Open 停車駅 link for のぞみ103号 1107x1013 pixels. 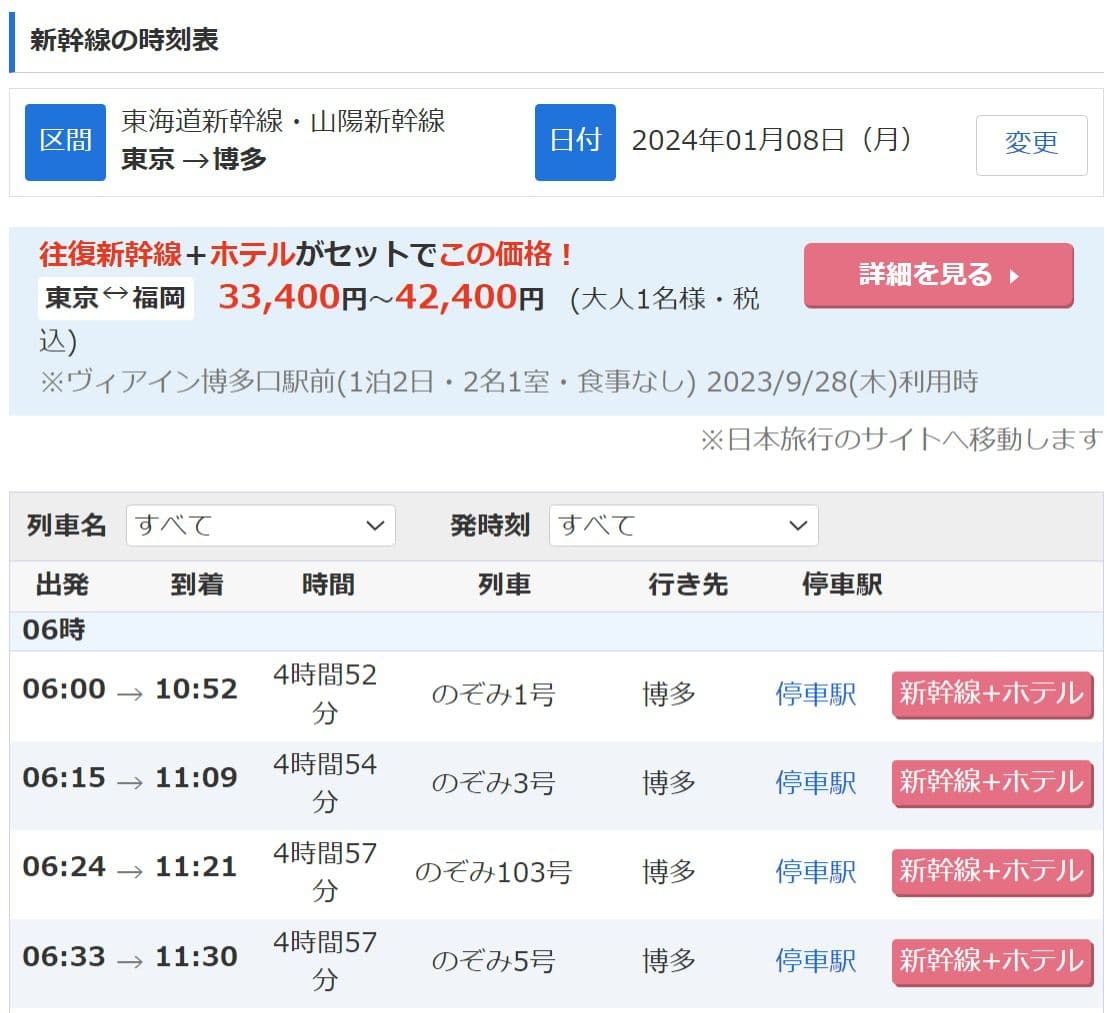point(815,872)
